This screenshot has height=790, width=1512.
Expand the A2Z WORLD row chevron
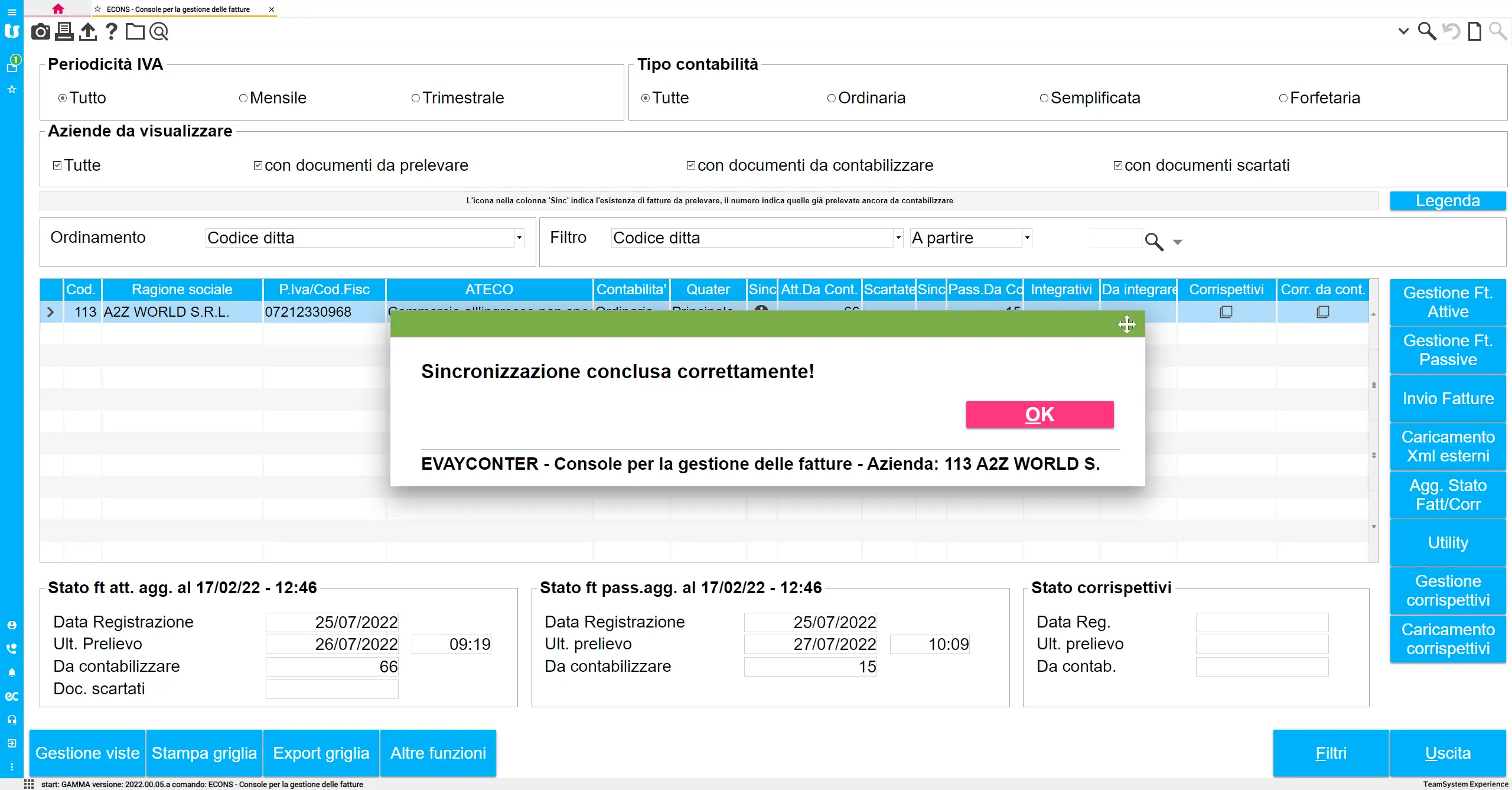click(x=51, y=312)
